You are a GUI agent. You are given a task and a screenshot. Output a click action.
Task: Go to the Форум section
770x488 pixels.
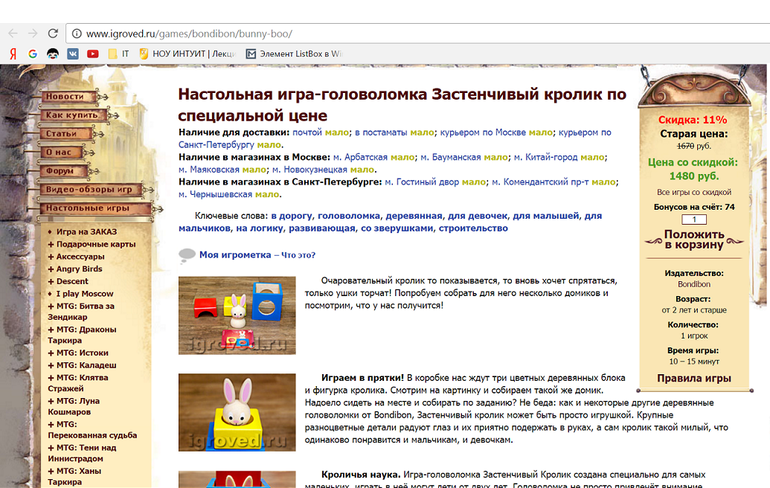click(x=61, y=170)
